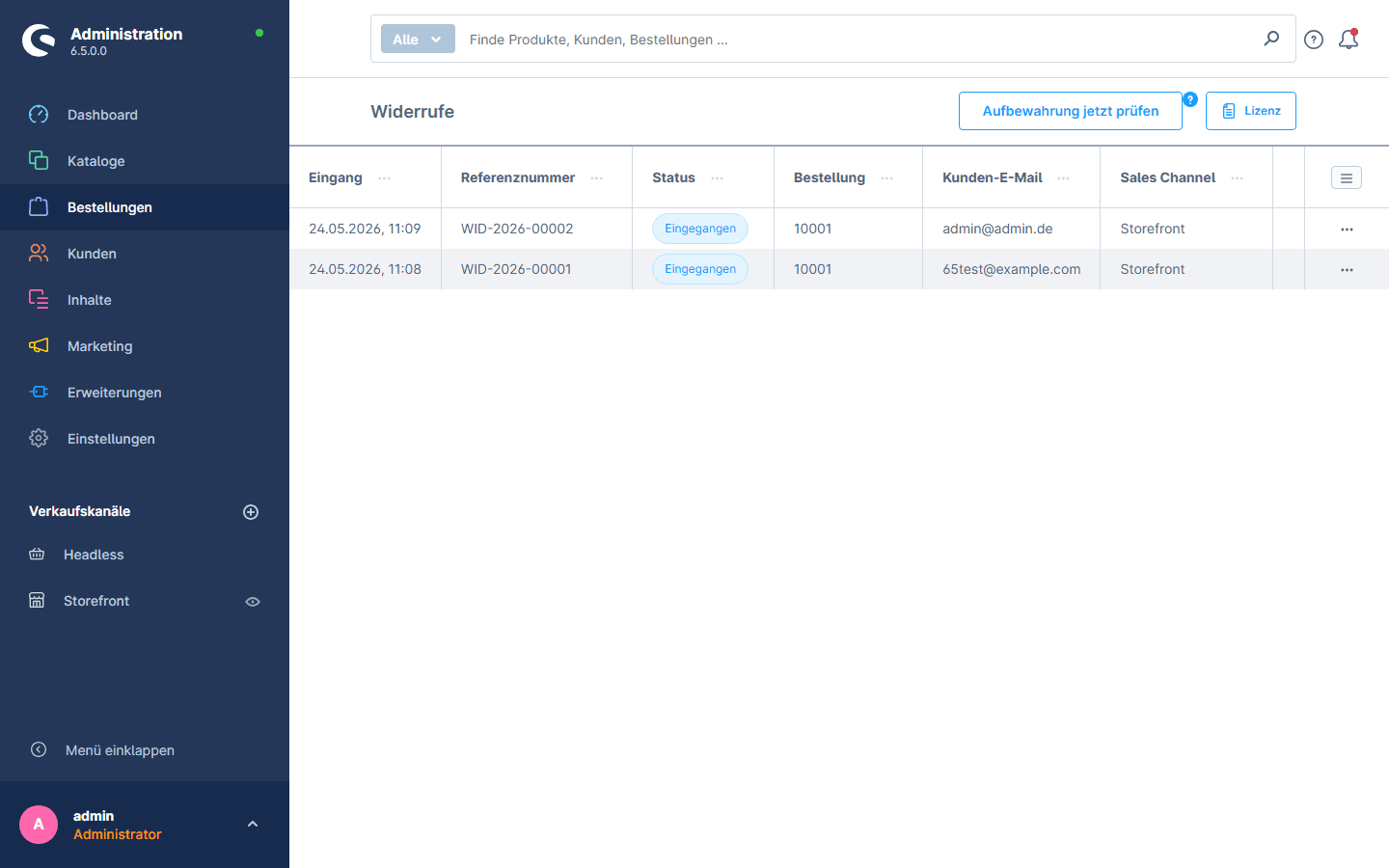
Task: Click Aufbewahrung jetzt prüfen button
Action: (1071, 111)
